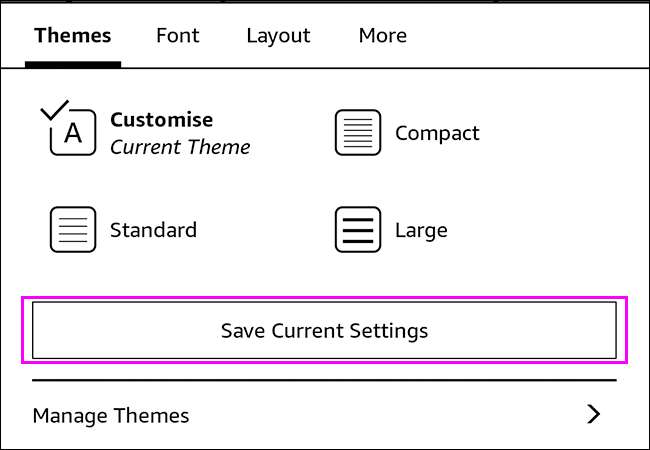Expand Manage Themes via the right chevron

click(594, 414)
